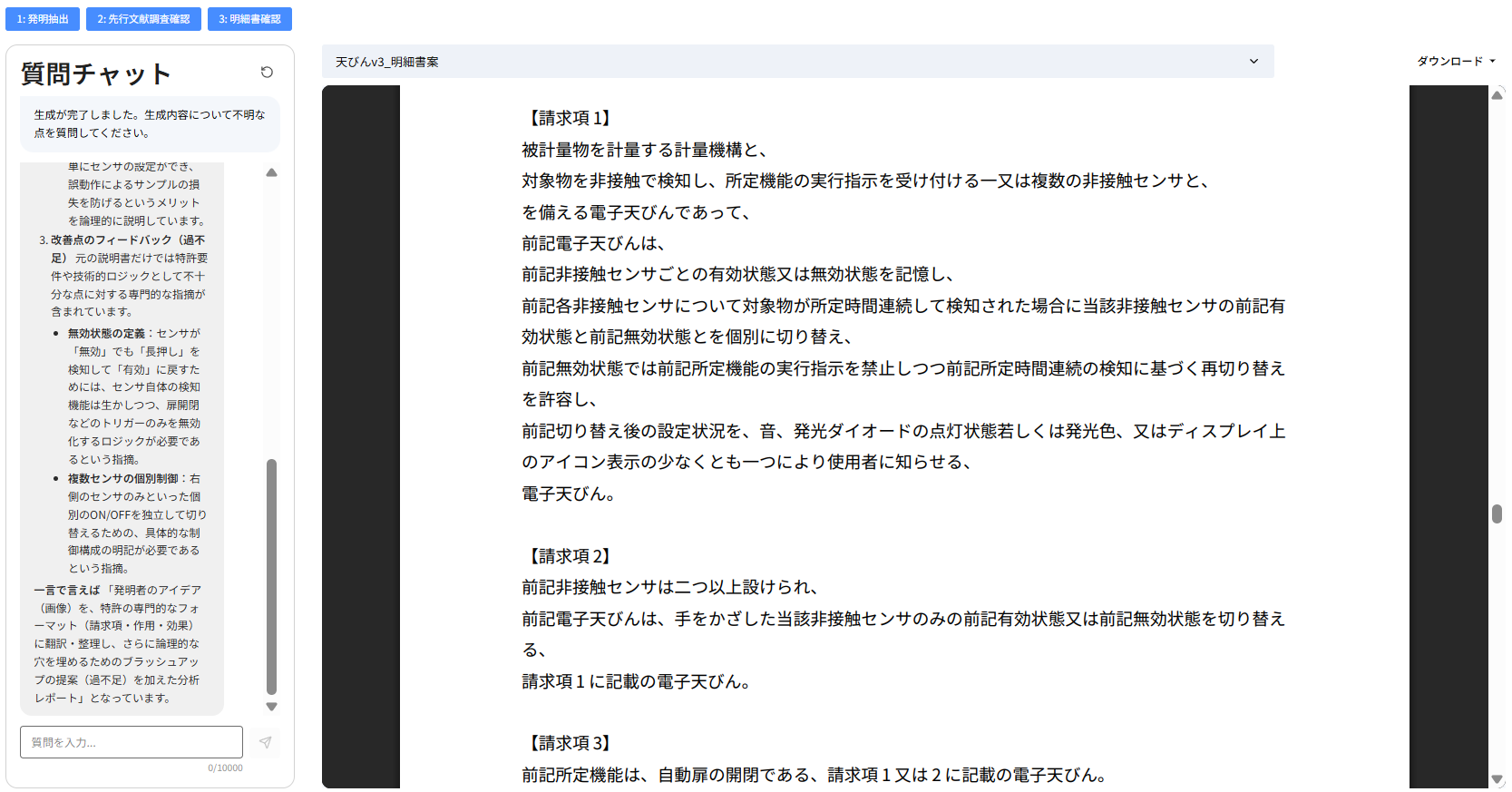Switch to the 2: 先行文献調査確認 tab

pyautogui.click(x=143, y=19)
